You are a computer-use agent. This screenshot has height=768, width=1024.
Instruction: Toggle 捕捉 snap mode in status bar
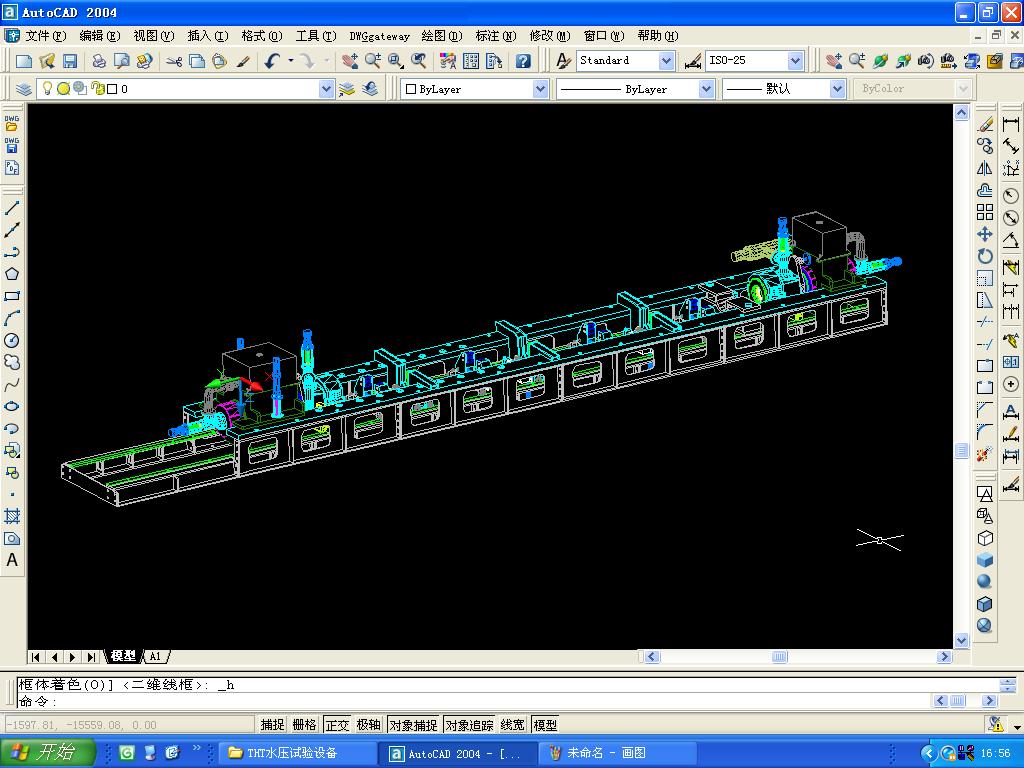click(272, 725)
